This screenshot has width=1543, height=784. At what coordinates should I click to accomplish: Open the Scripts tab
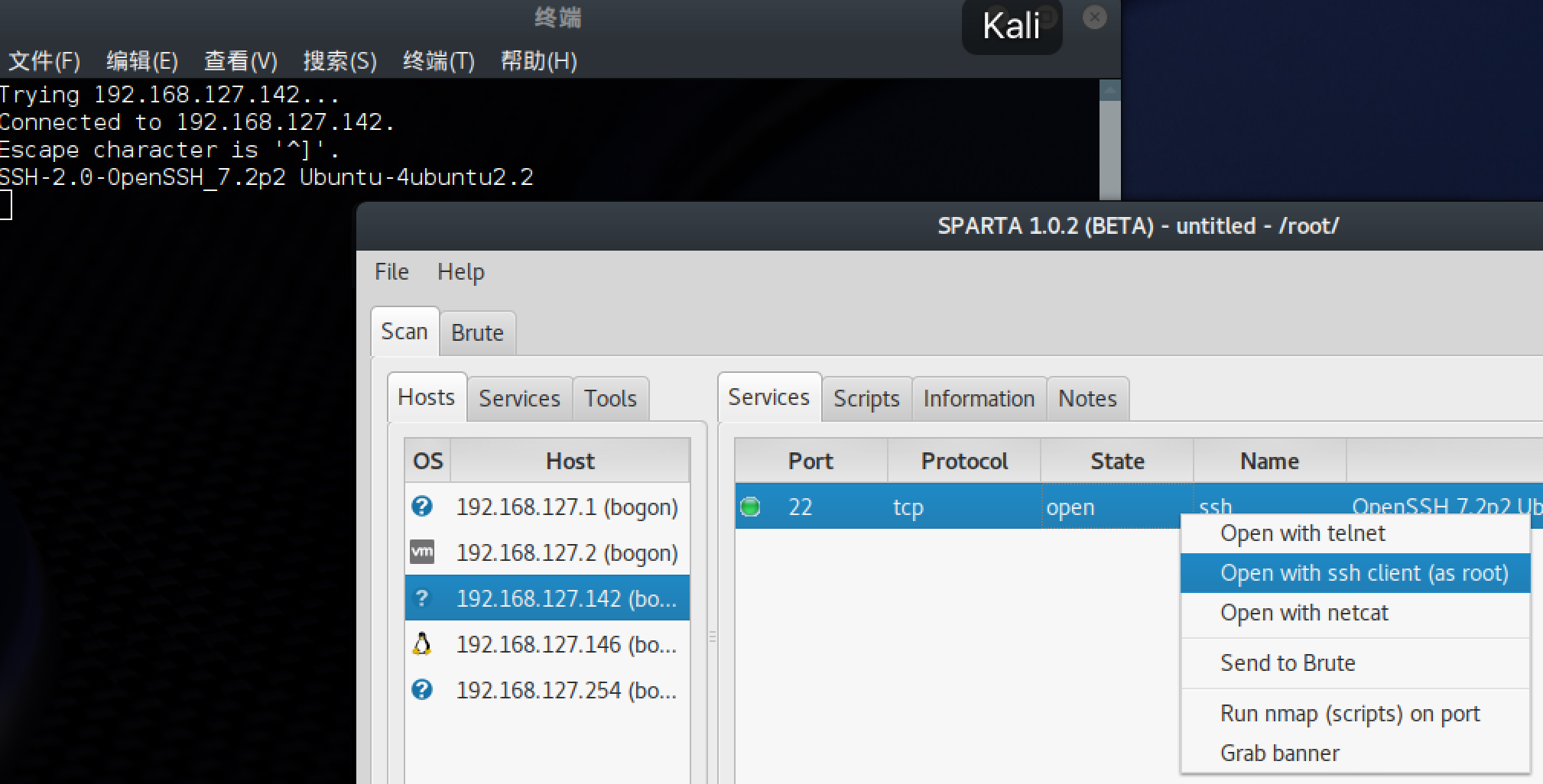pyautogui.click(x=866, y=399)
